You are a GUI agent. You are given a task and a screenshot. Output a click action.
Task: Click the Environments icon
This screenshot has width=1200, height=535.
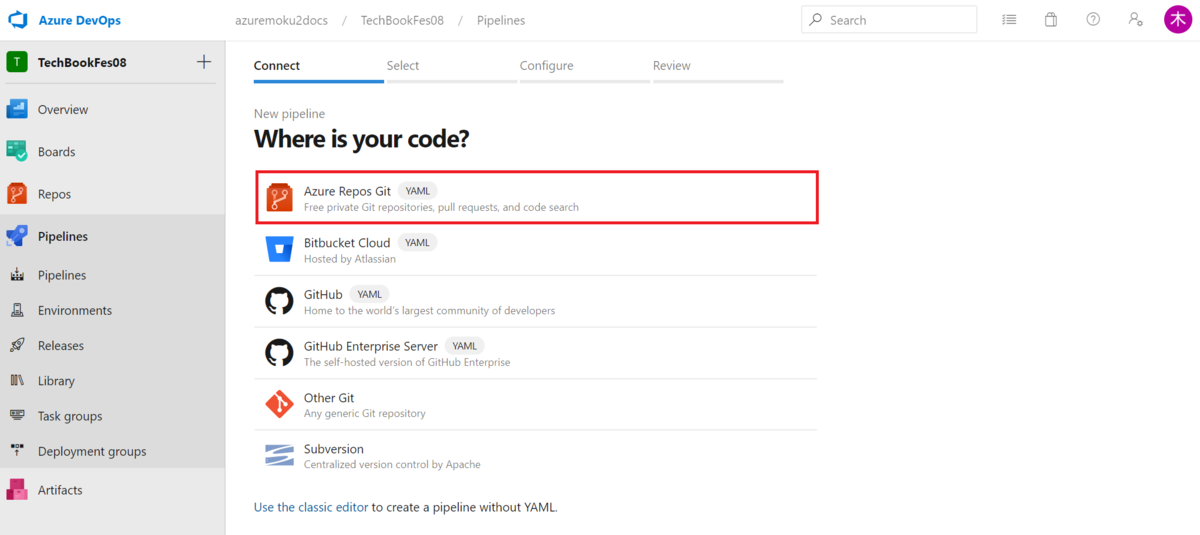coord(17,310)
